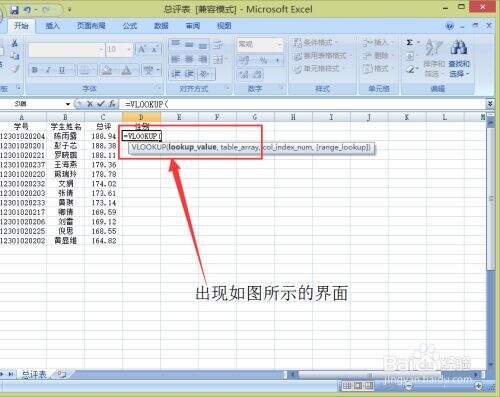Image resolution: width=500 pixels, height=397 pixels.
Task: Open Insert Function fx icon
Action: pos(112,104)
